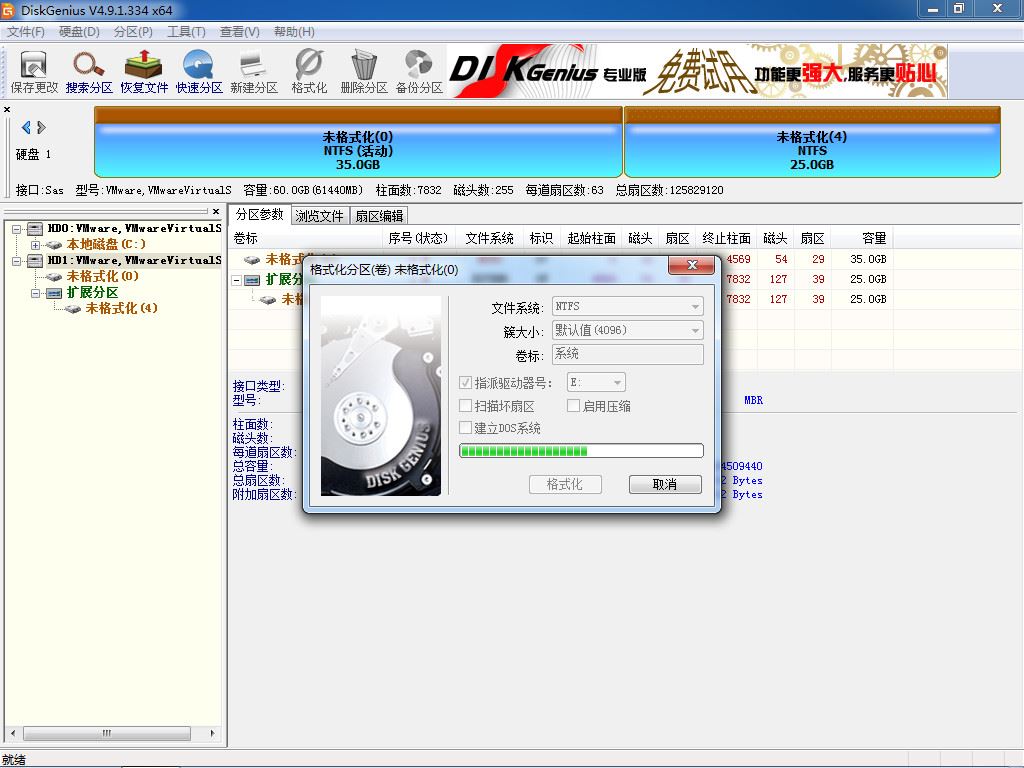Enable the 建立DOS系统 checkbox
Screen dimensions: 1024x768
point(466,428)
